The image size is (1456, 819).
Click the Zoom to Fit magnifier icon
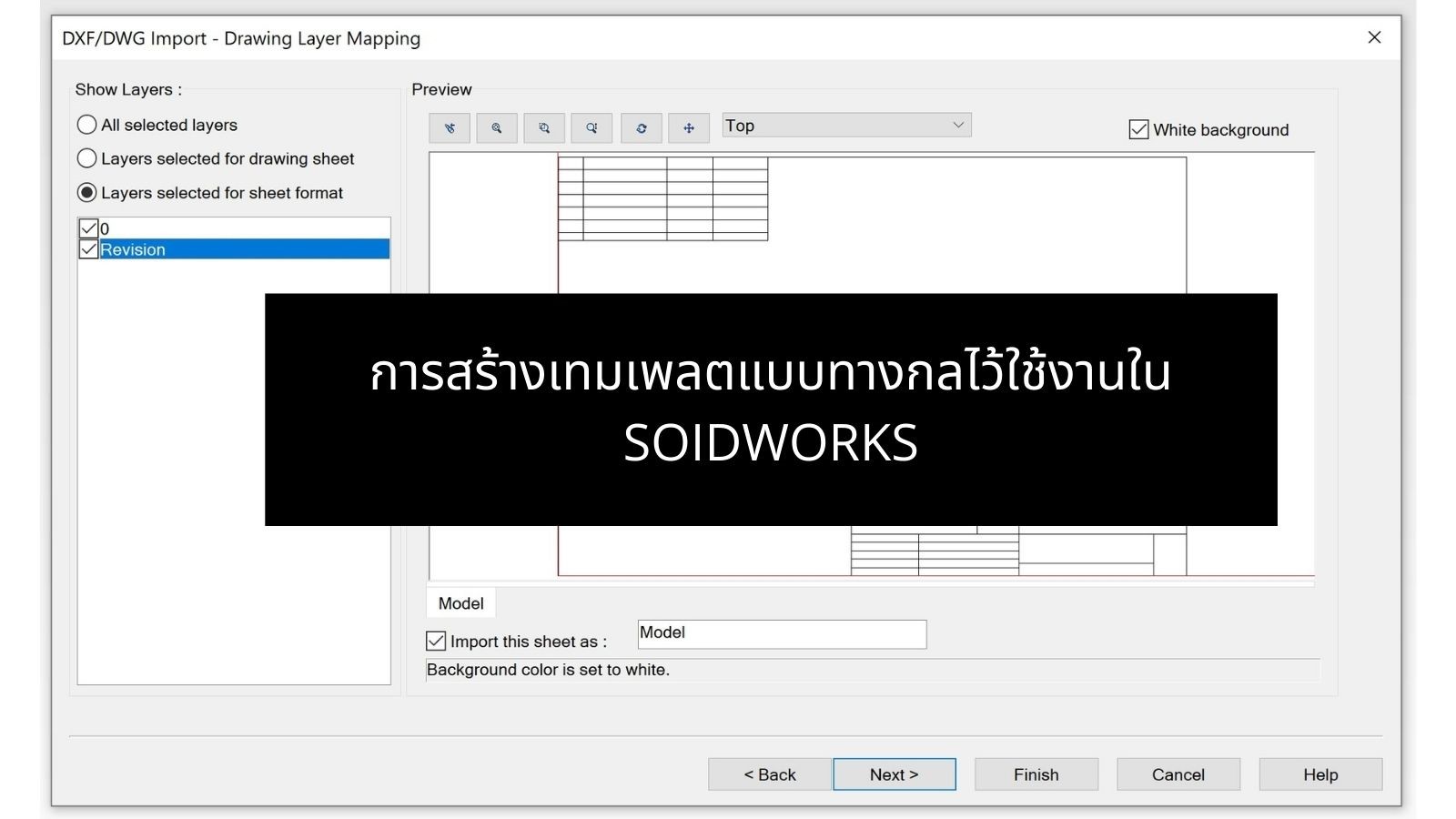point(497,128)
